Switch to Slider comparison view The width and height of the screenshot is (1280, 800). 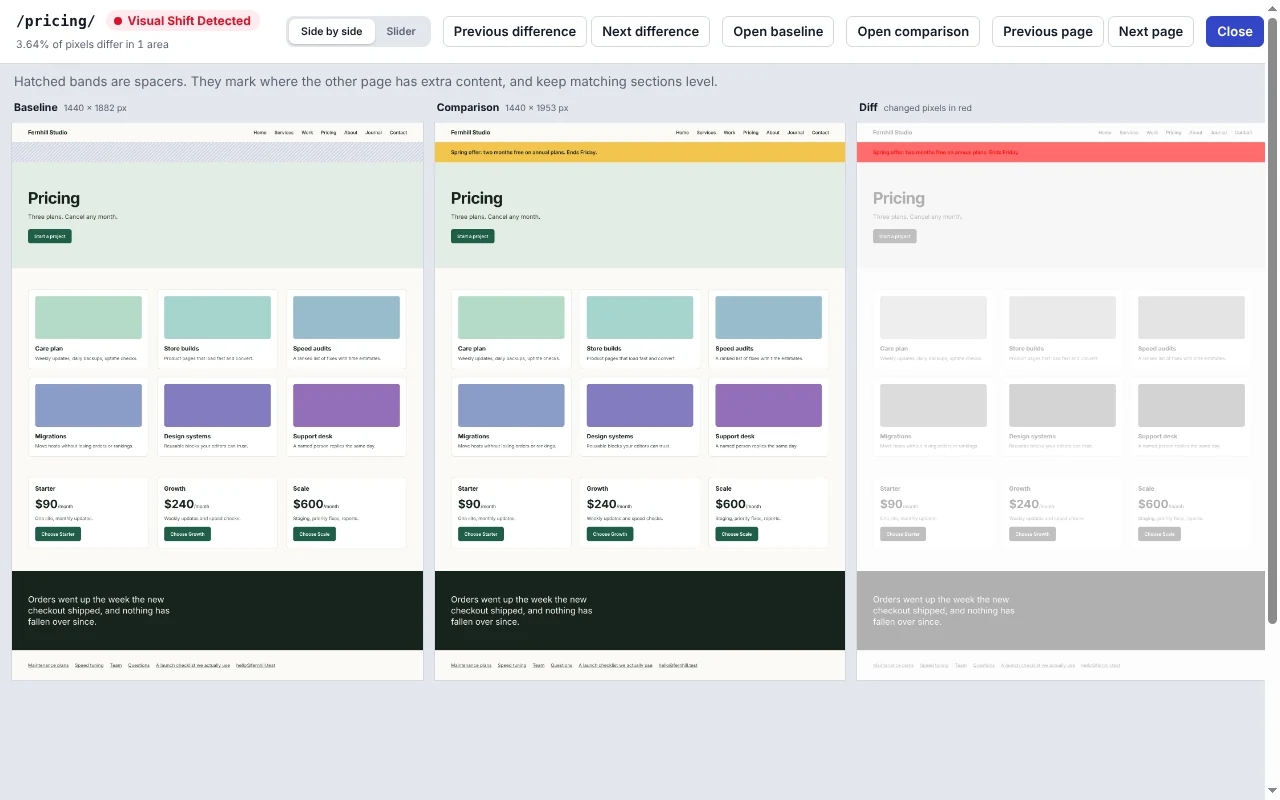(401, 31)
